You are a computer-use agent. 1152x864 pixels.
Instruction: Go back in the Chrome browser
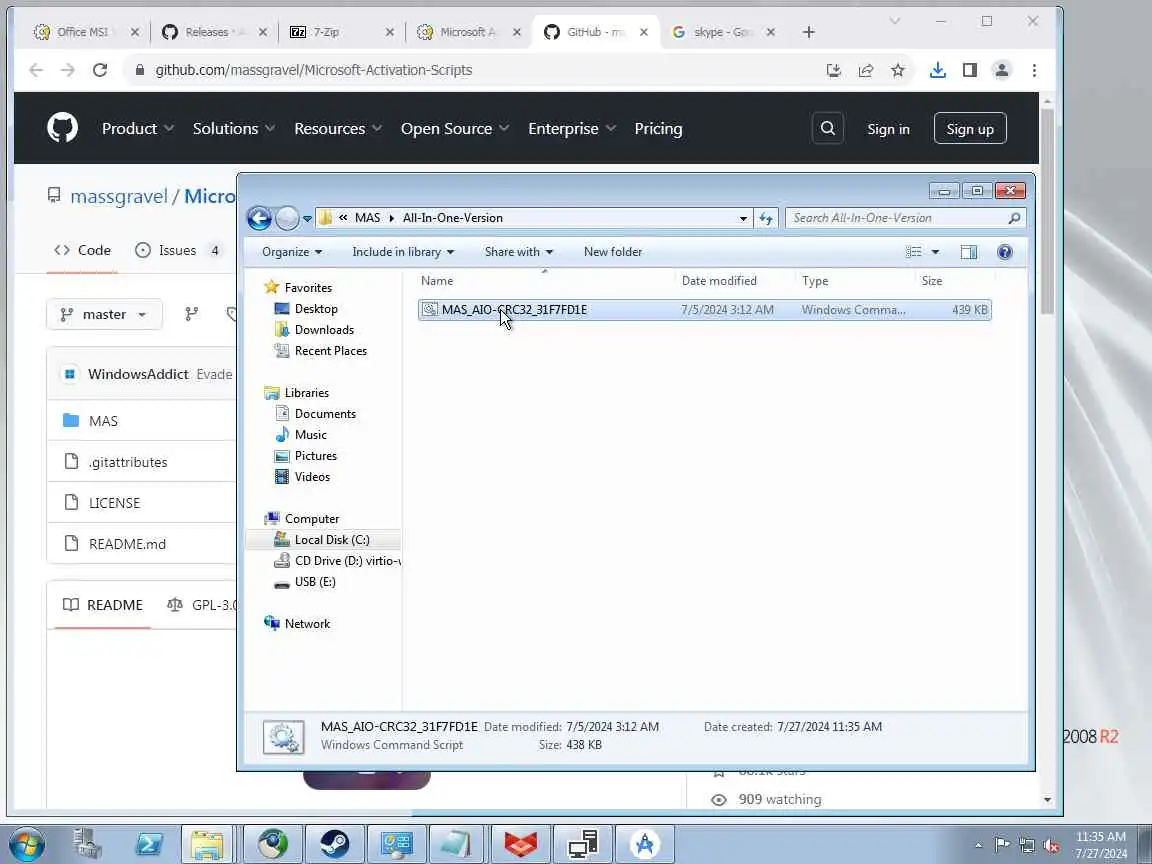coord(35,70)
